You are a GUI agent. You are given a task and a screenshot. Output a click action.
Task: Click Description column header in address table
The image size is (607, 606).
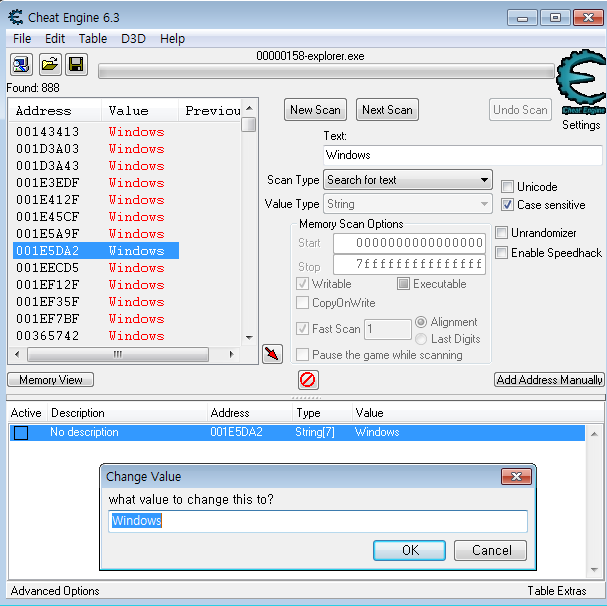[x=127, y=413]
